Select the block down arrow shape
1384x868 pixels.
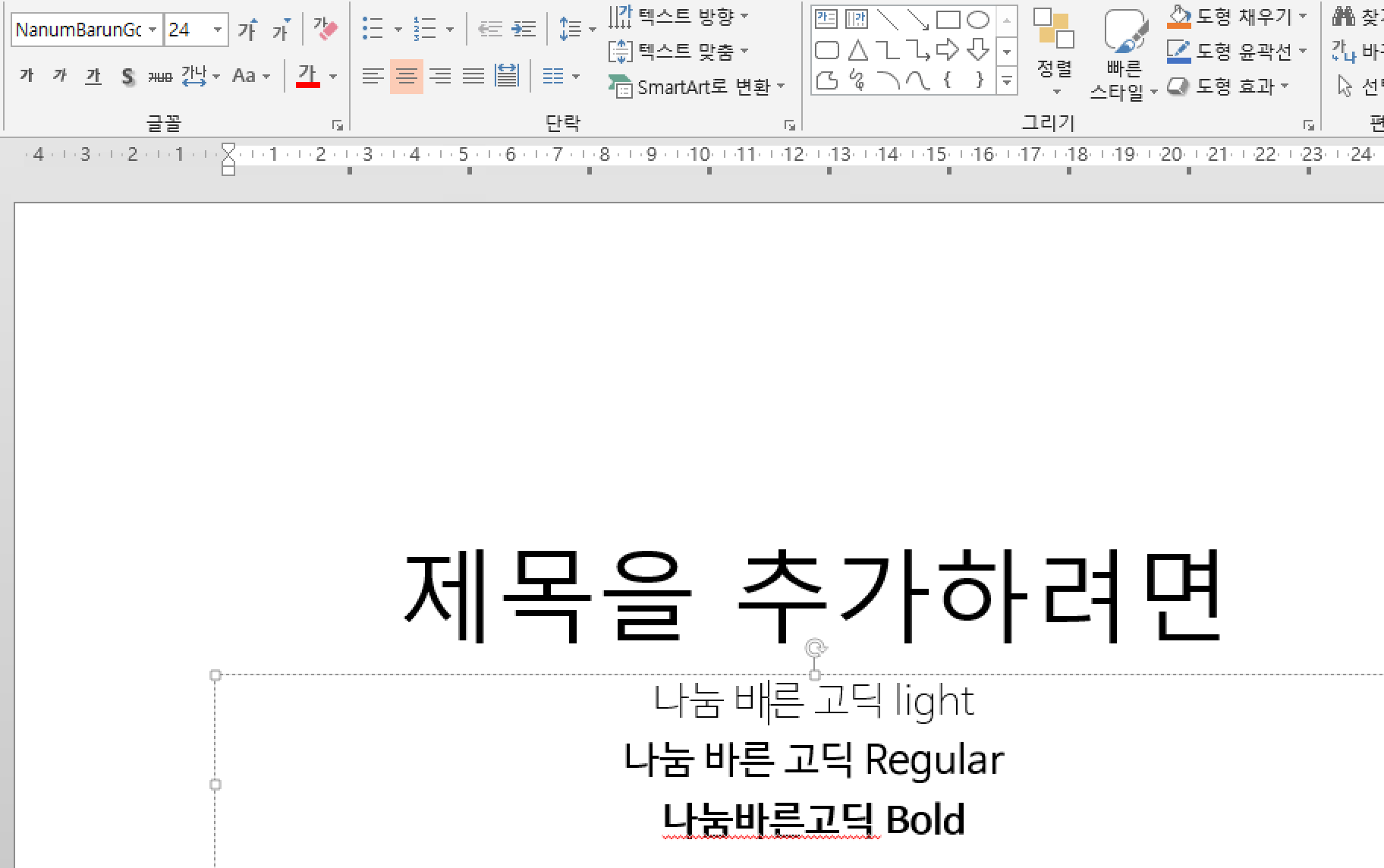[978, 50]
